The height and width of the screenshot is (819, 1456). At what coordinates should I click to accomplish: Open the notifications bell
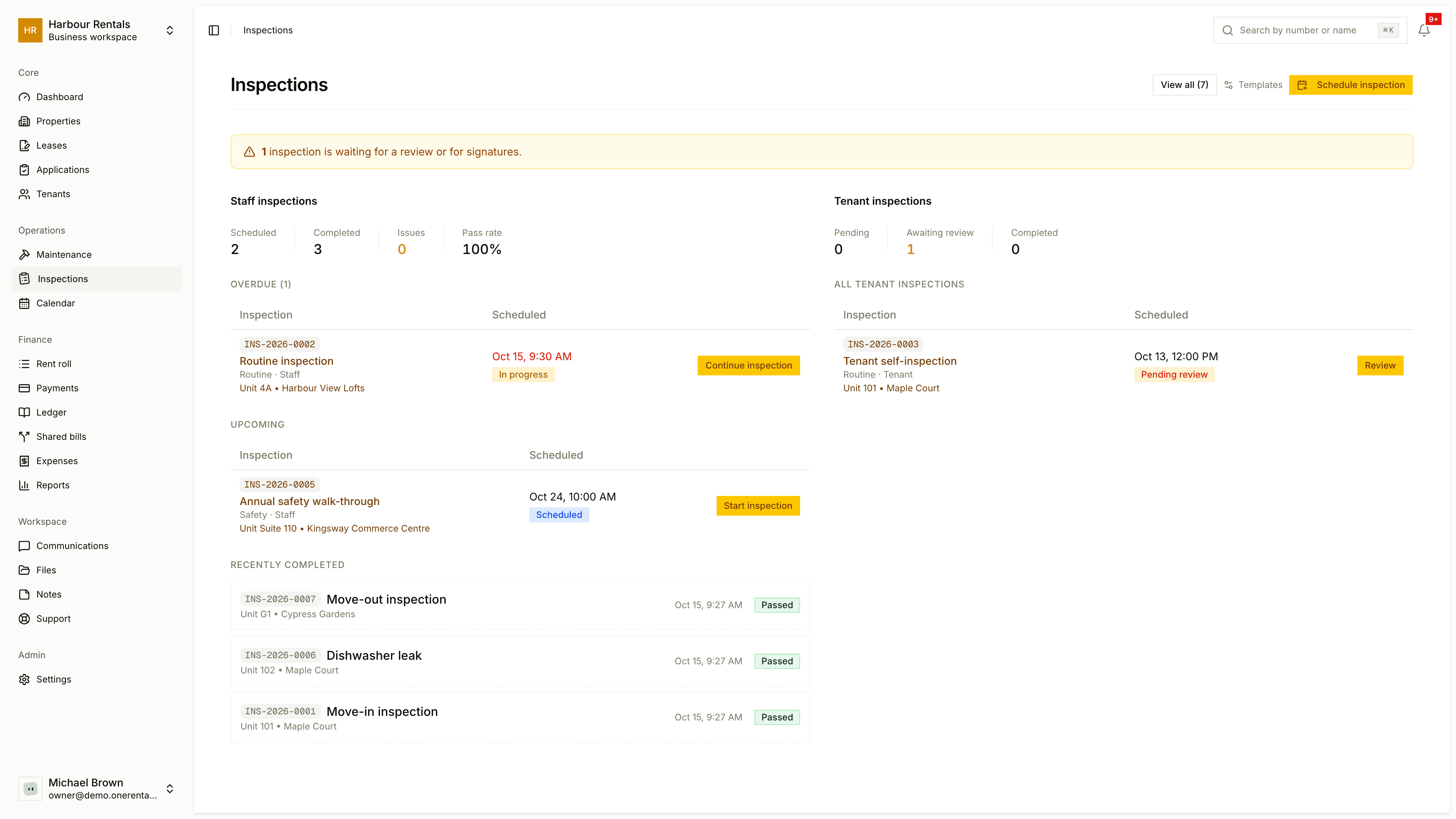(x=1424, y=30)
